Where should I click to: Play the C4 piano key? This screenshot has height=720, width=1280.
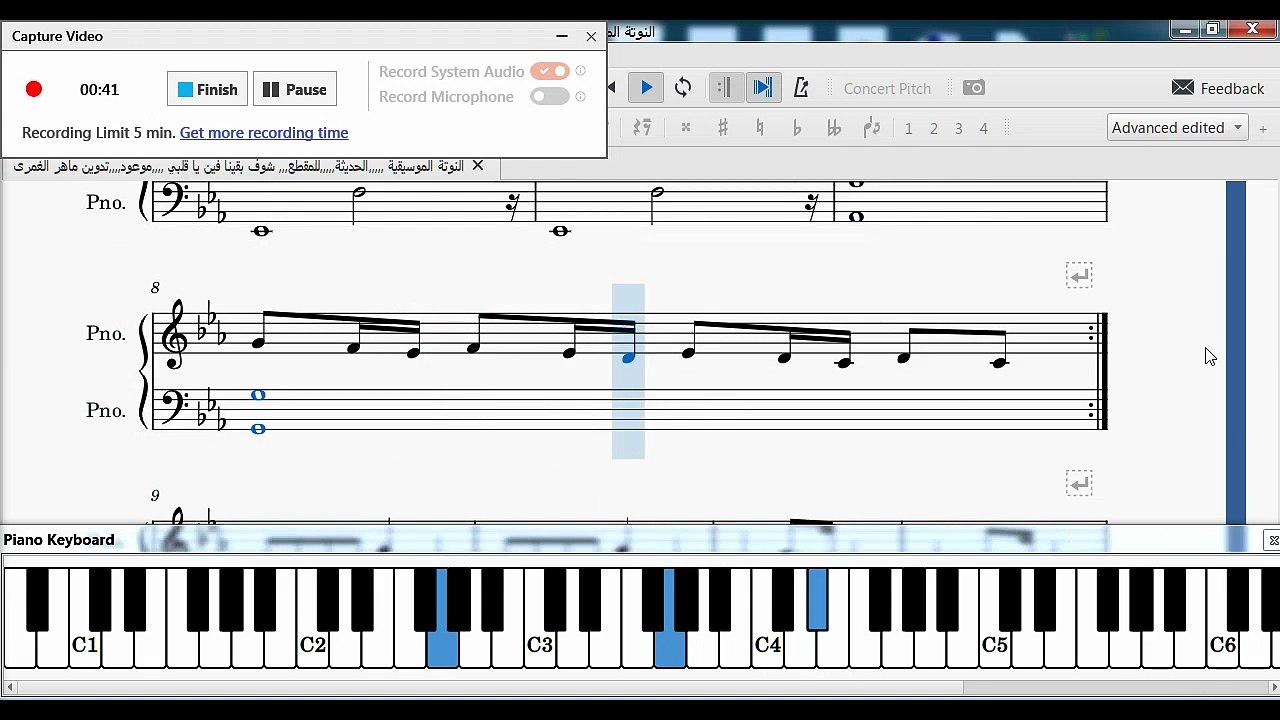768,645
